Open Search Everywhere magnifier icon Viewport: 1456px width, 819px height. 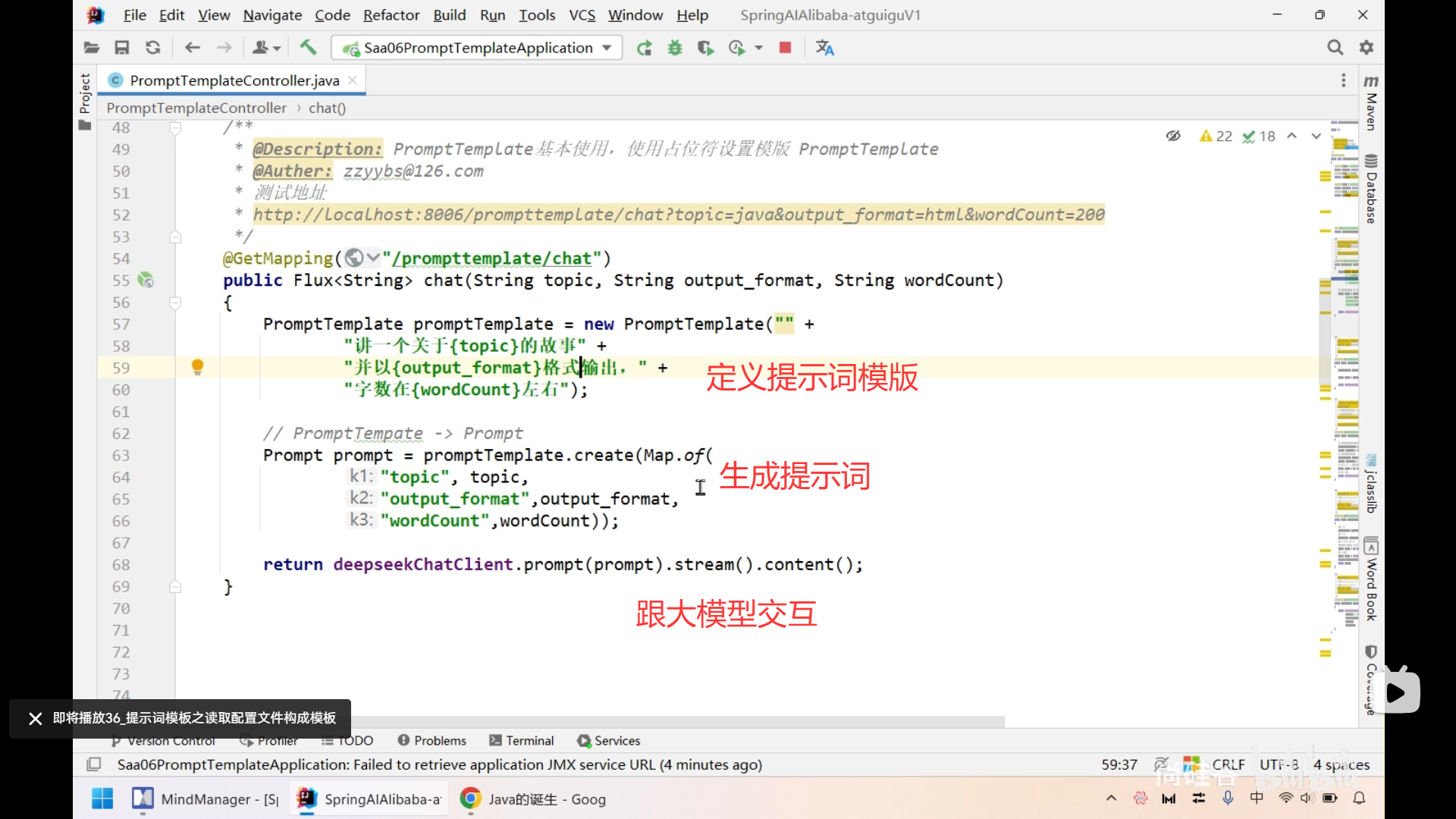click(1335, 48)
